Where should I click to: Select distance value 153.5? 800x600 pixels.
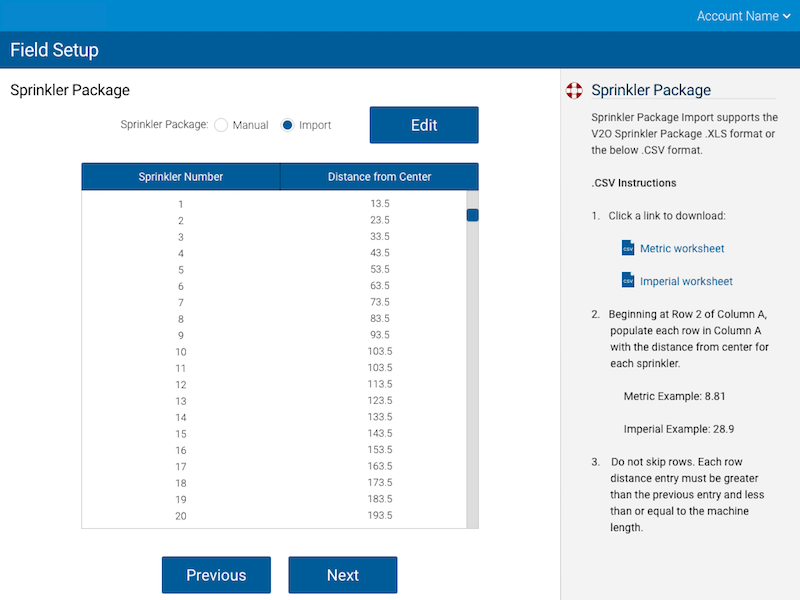[x=380, y=449]
